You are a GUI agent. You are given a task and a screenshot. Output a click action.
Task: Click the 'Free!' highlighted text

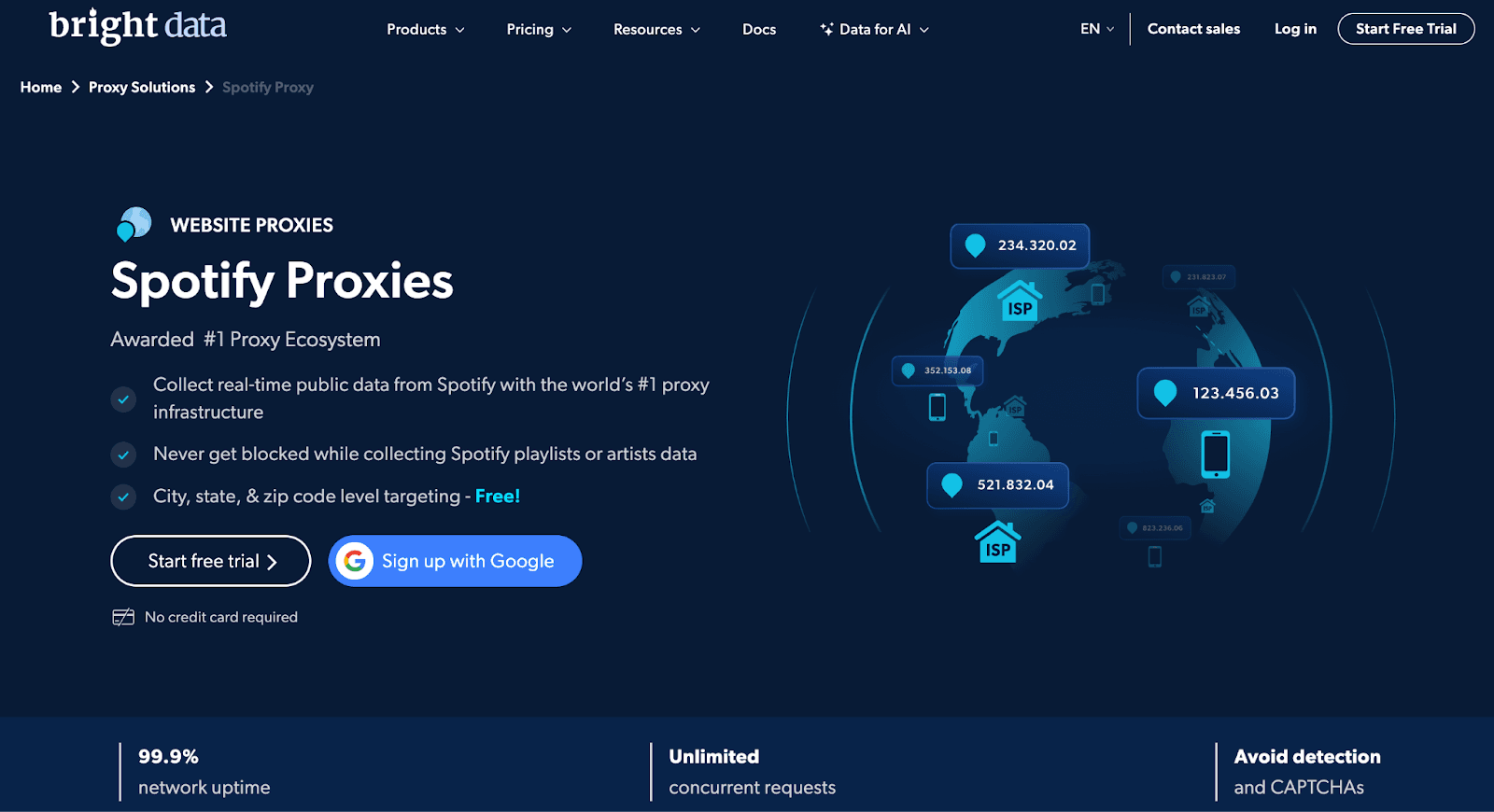(x=498, y=497)
